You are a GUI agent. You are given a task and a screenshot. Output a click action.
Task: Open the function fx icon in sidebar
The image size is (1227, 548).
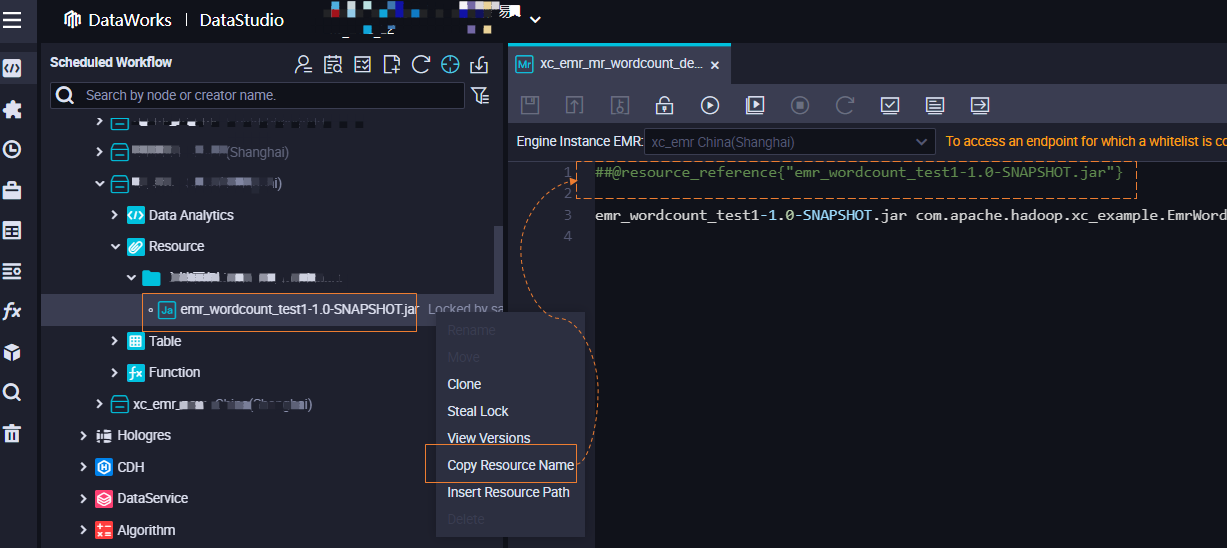point(12,312)
